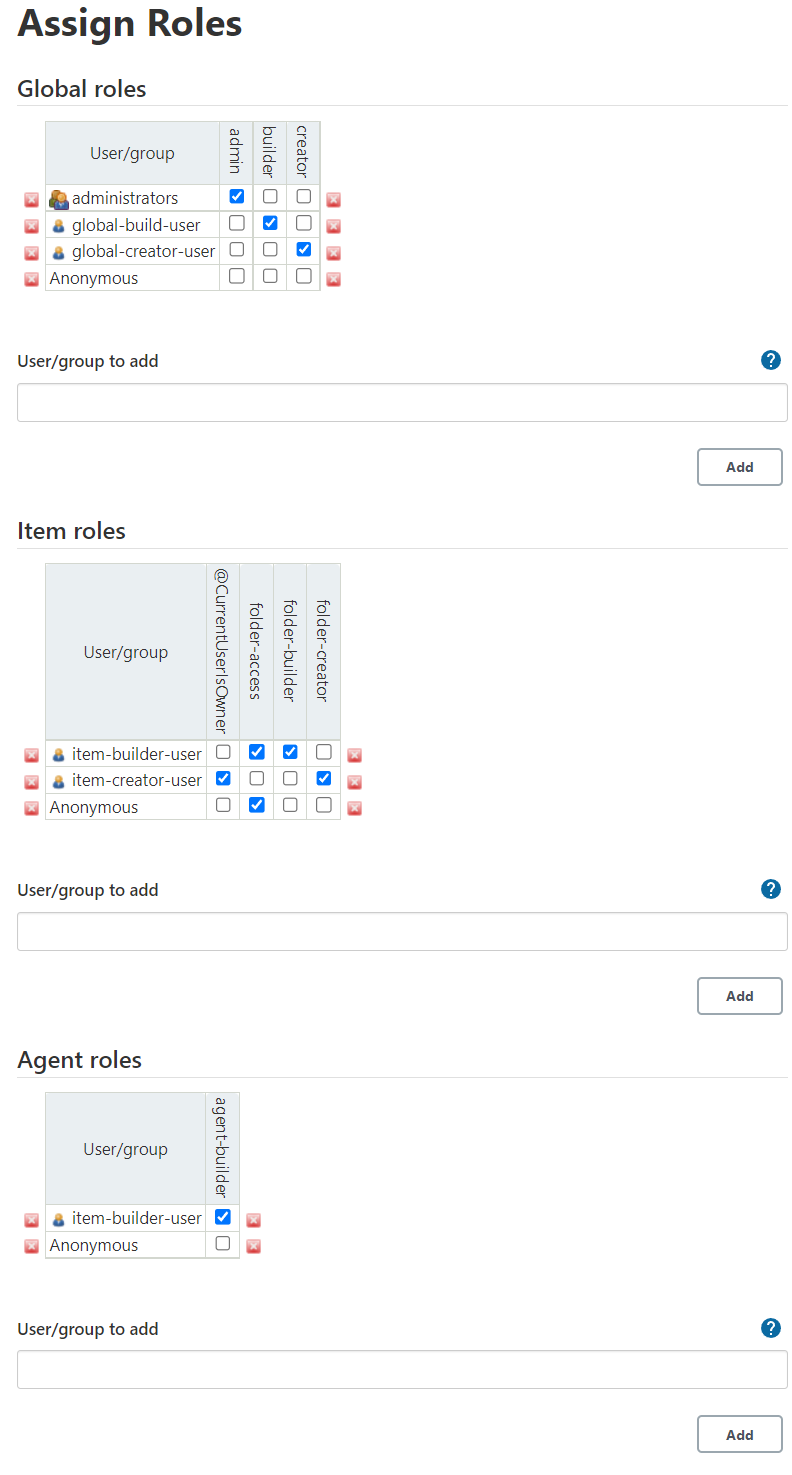Click help icon for Agent roles add field

(x=770, y=1328)
